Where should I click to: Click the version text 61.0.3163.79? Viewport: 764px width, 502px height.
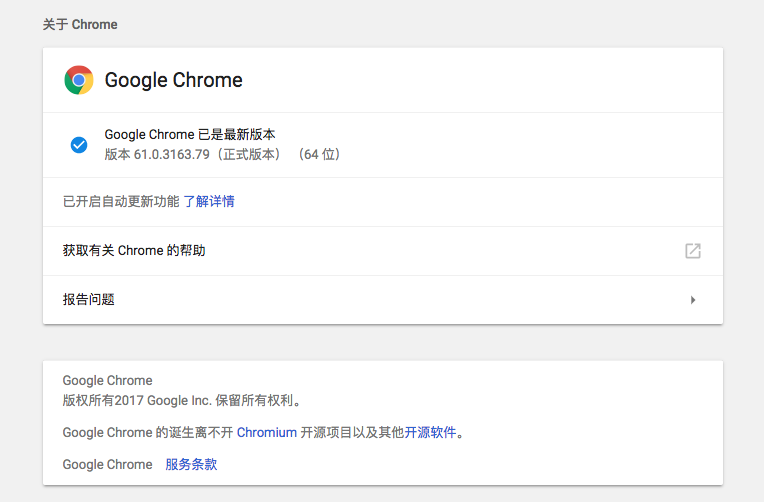pos(172,154)
